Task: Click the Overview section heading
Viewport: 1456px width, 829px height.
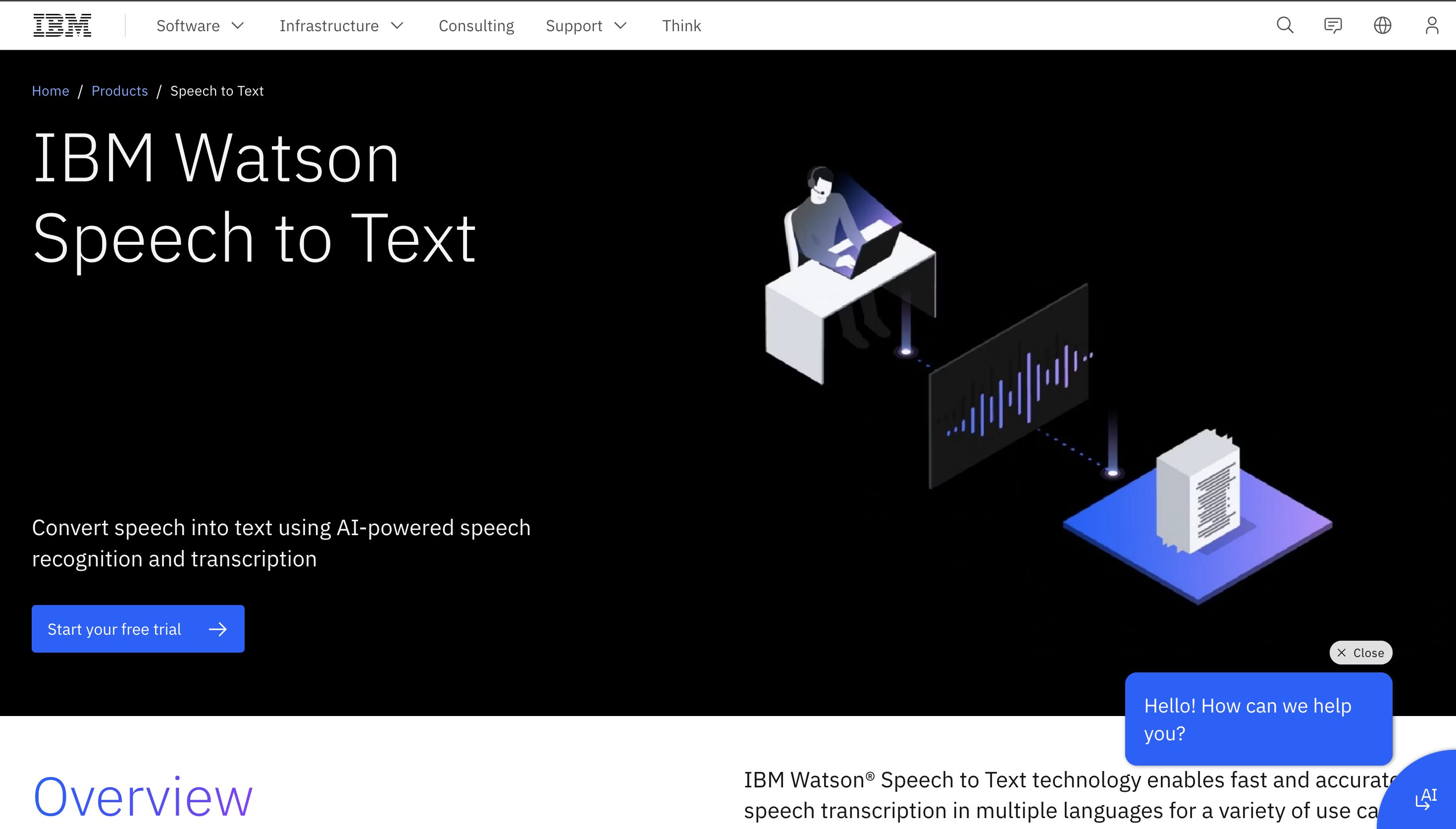Action: click(143, 797)
